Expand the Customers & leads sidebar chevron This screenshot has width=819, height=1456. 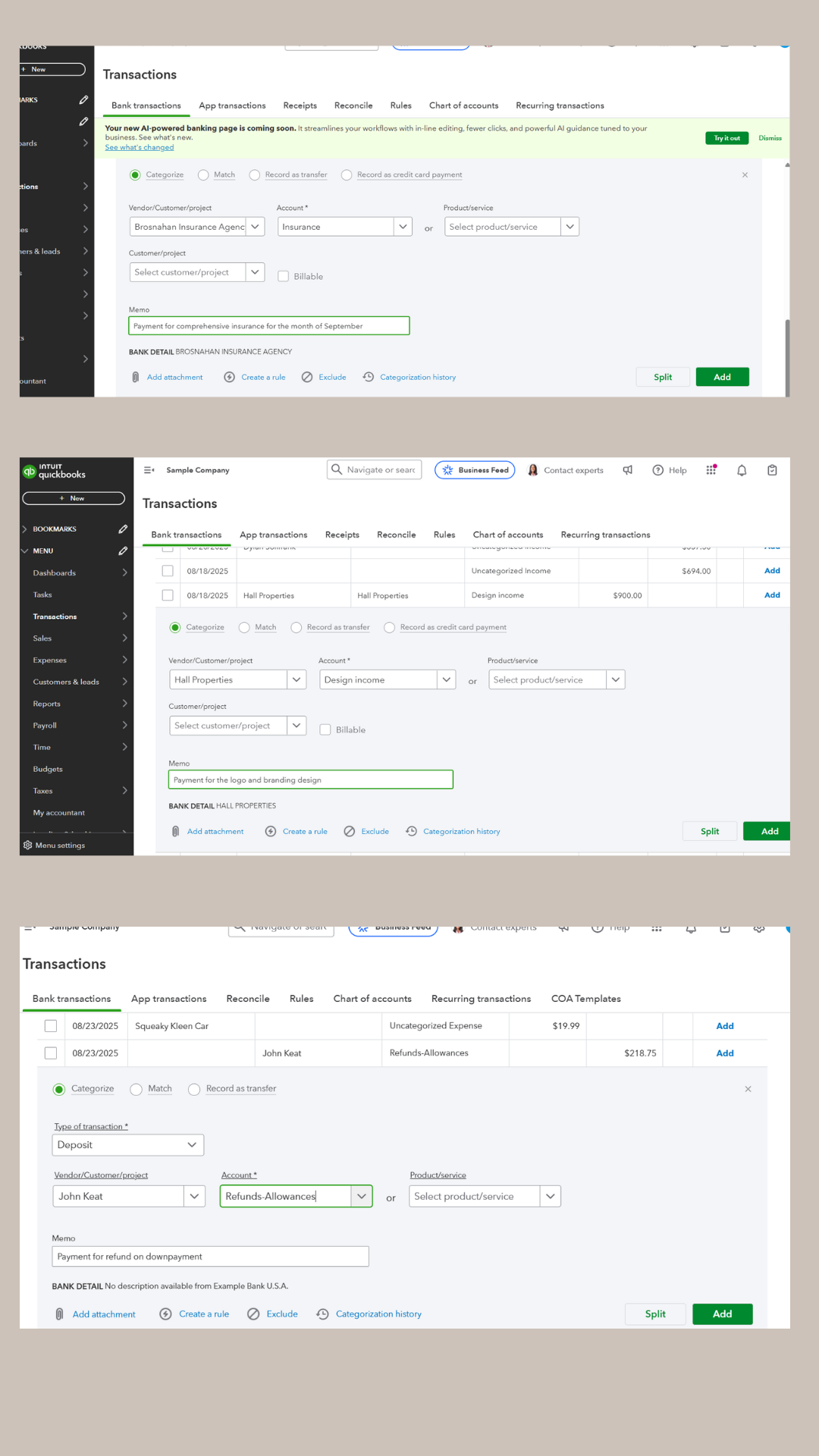pos(124,682)
